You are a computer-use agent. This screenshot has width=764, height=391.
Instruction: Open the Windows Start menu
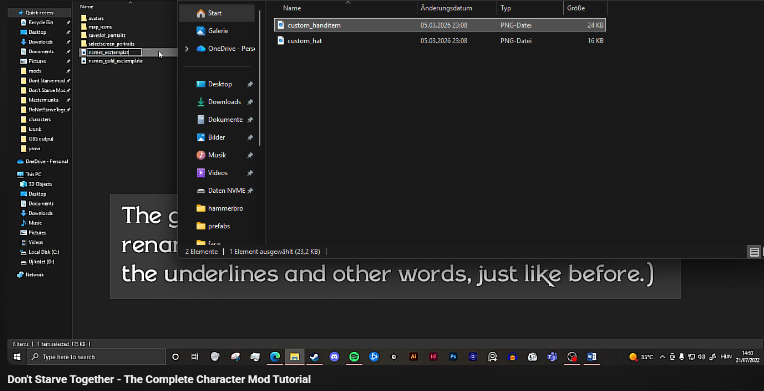pos(17,357)
